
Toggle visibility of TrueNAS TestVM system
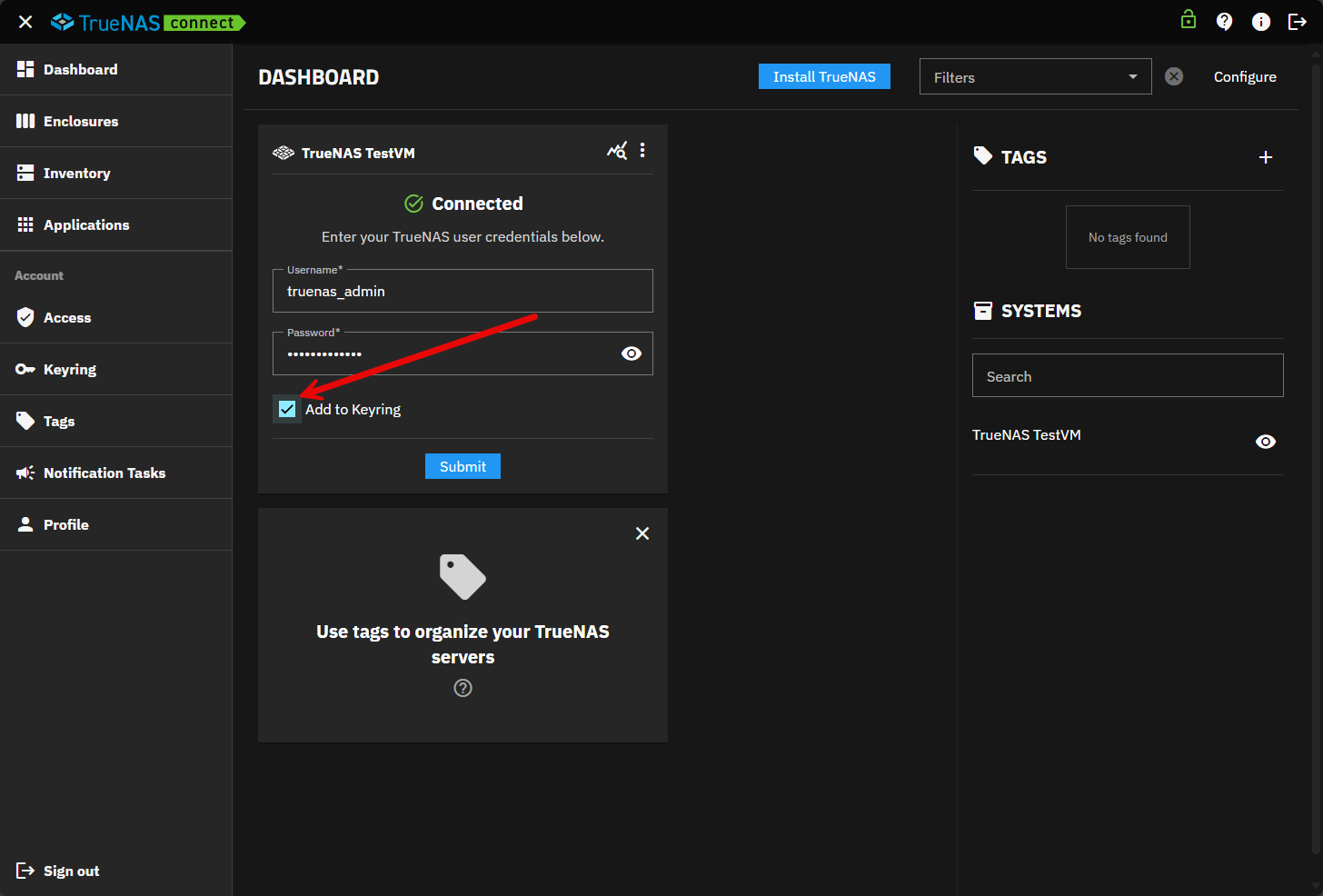[1266, 442]
